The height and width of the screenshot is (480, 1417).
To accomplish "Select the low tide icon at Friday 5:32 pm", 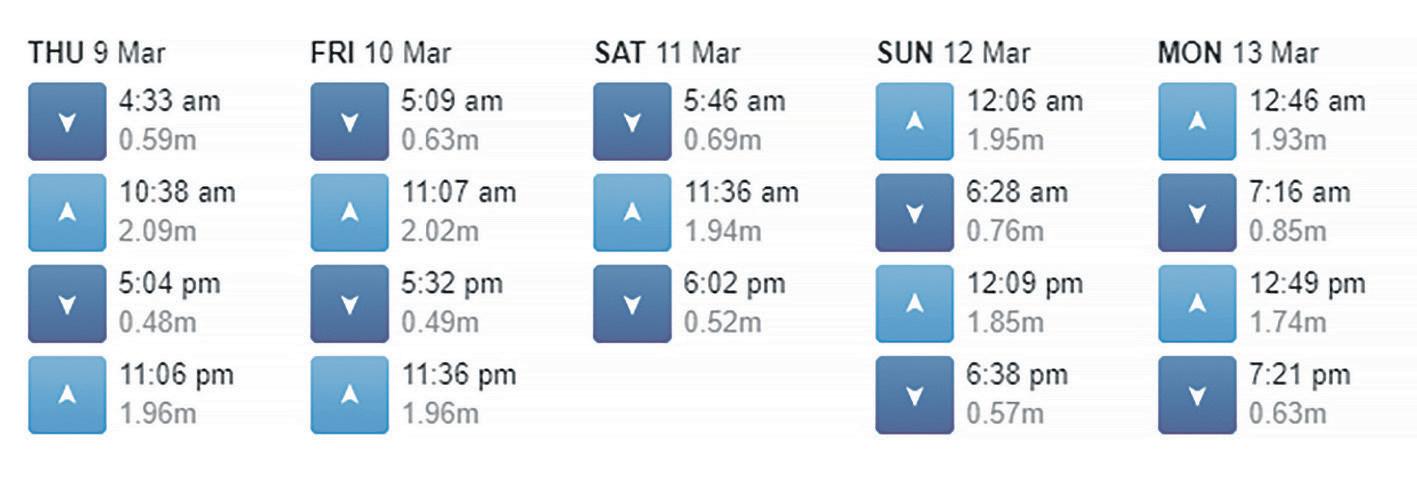I will tap(349, 303).
